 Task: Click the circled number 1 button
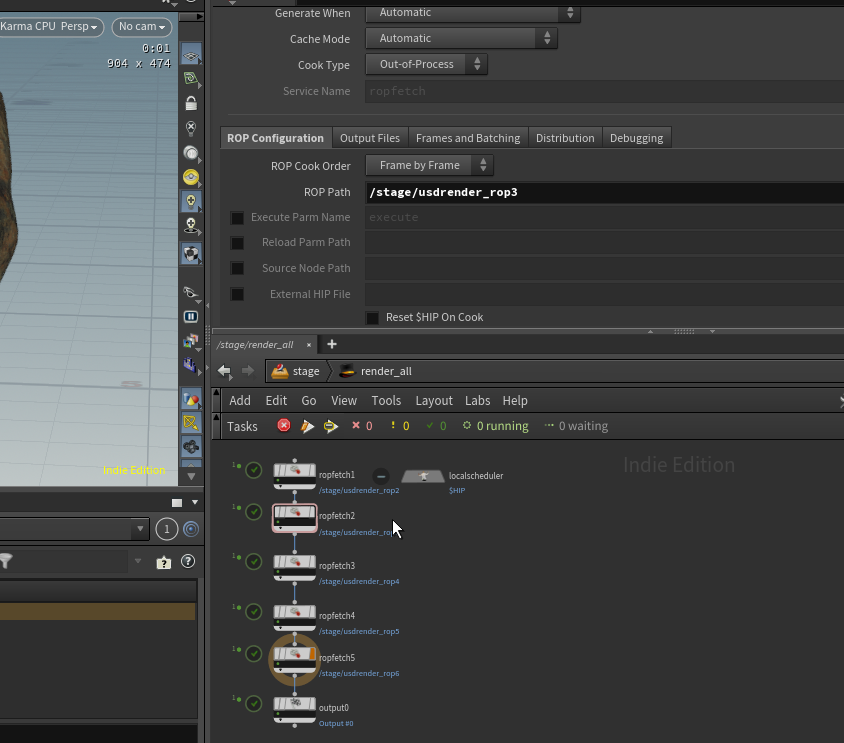pos(167,529)
